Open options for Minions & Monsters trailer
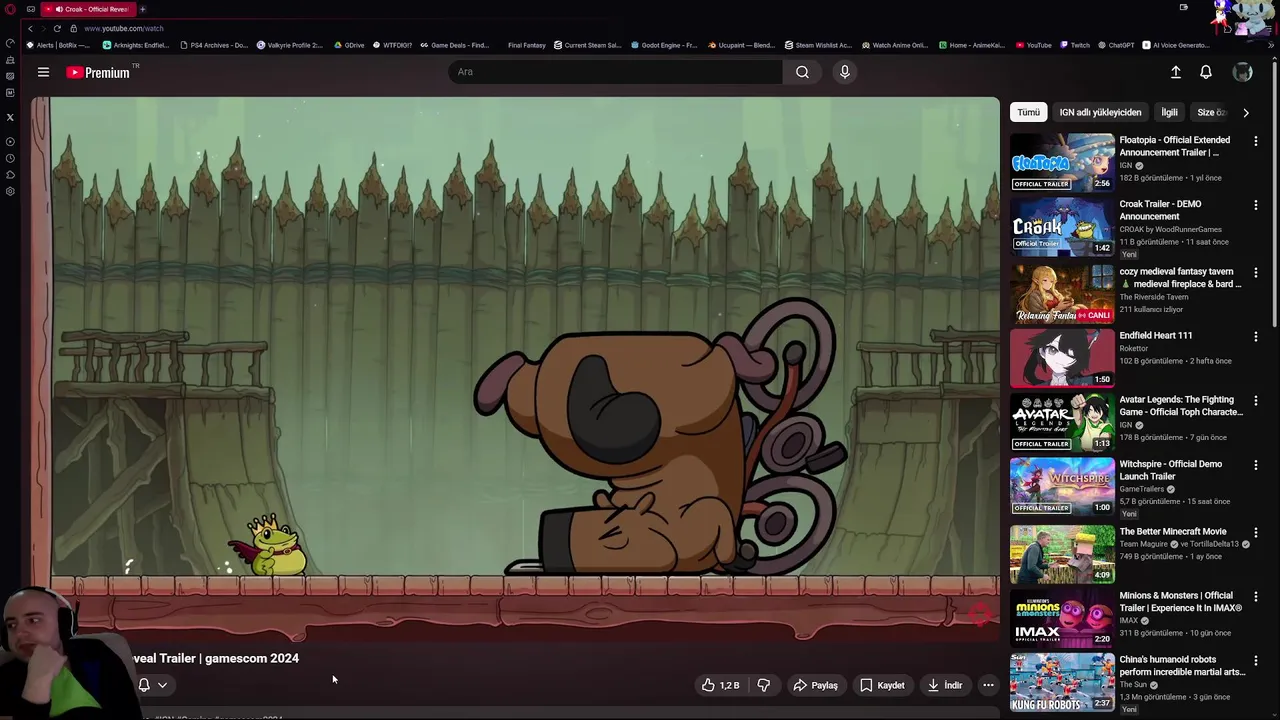This screenshot has width=1280, height=720. [x=1256, y=597]
